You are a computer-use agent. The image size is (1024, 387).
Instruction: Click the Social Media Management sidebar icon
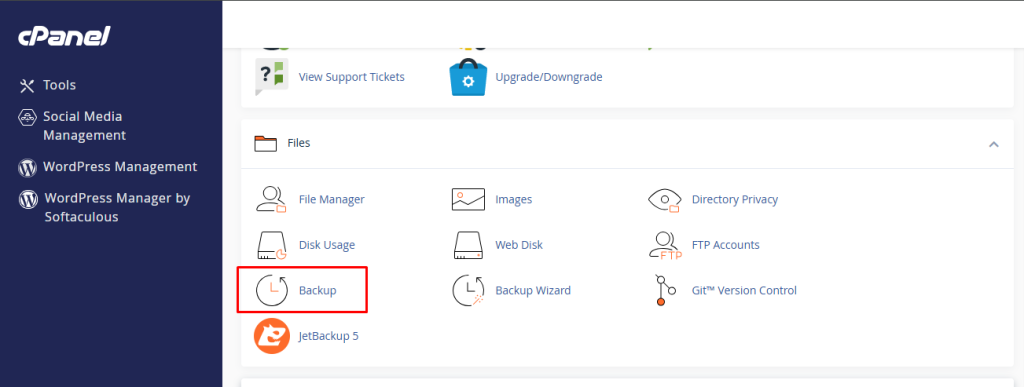point(27,117)
